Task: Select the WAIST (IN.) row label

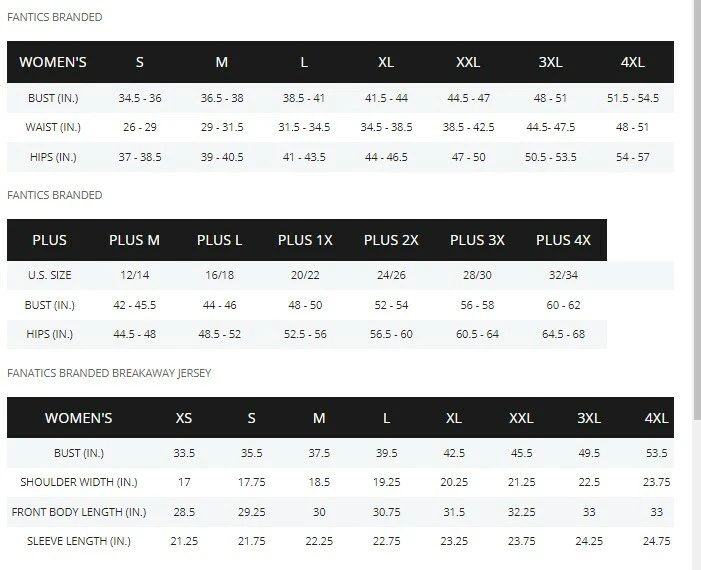Action: point(56,128)
